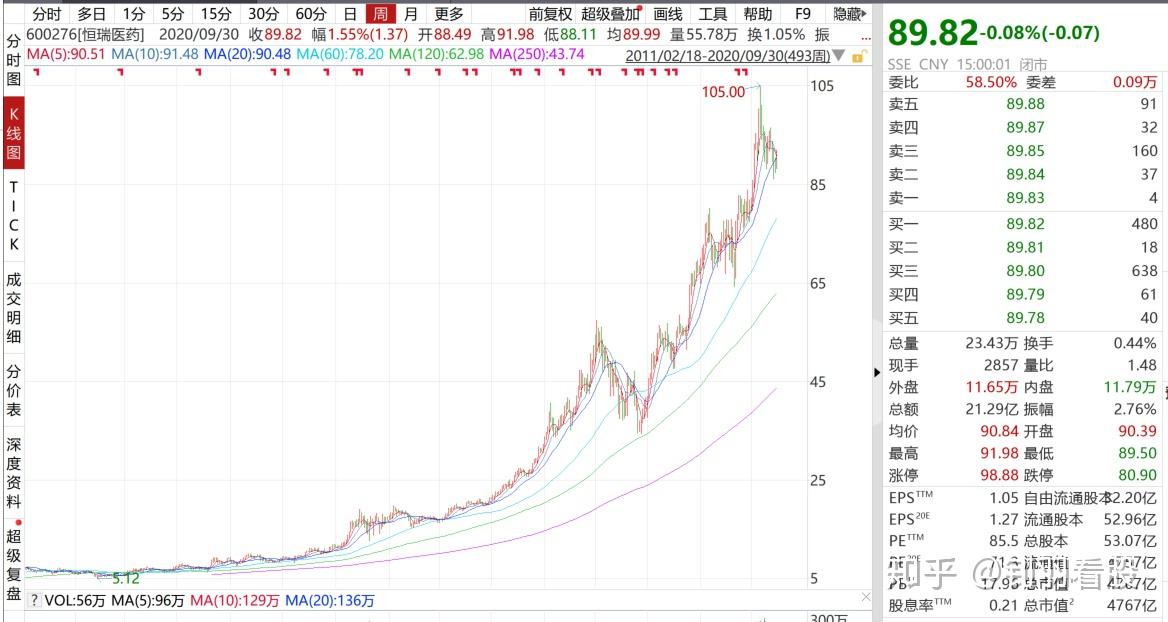Select the K线图 sidebar tab
Viewport: 1168px width, 622px height.
[x=14, y=133]
